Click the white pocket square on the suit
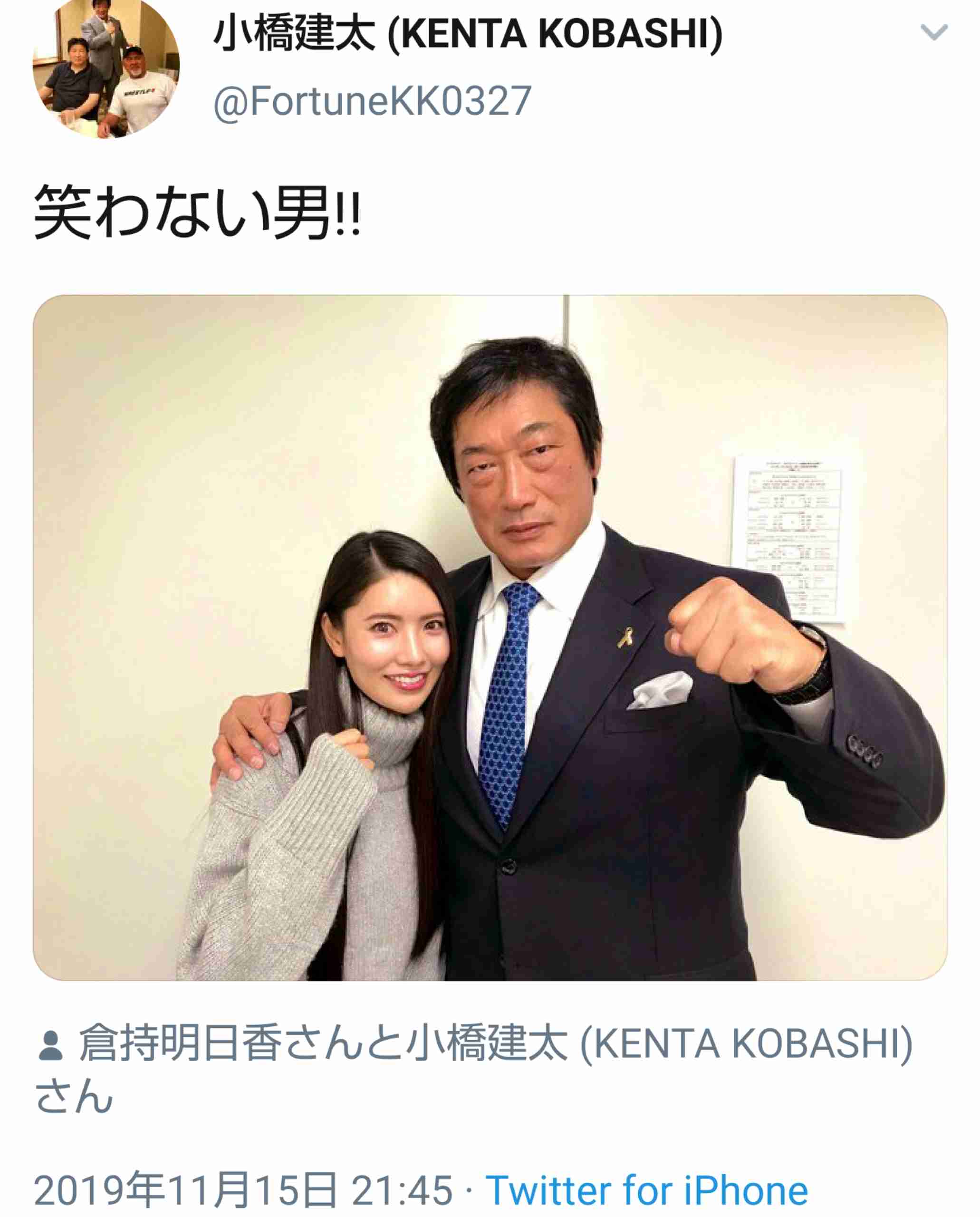 pos(660,690)
